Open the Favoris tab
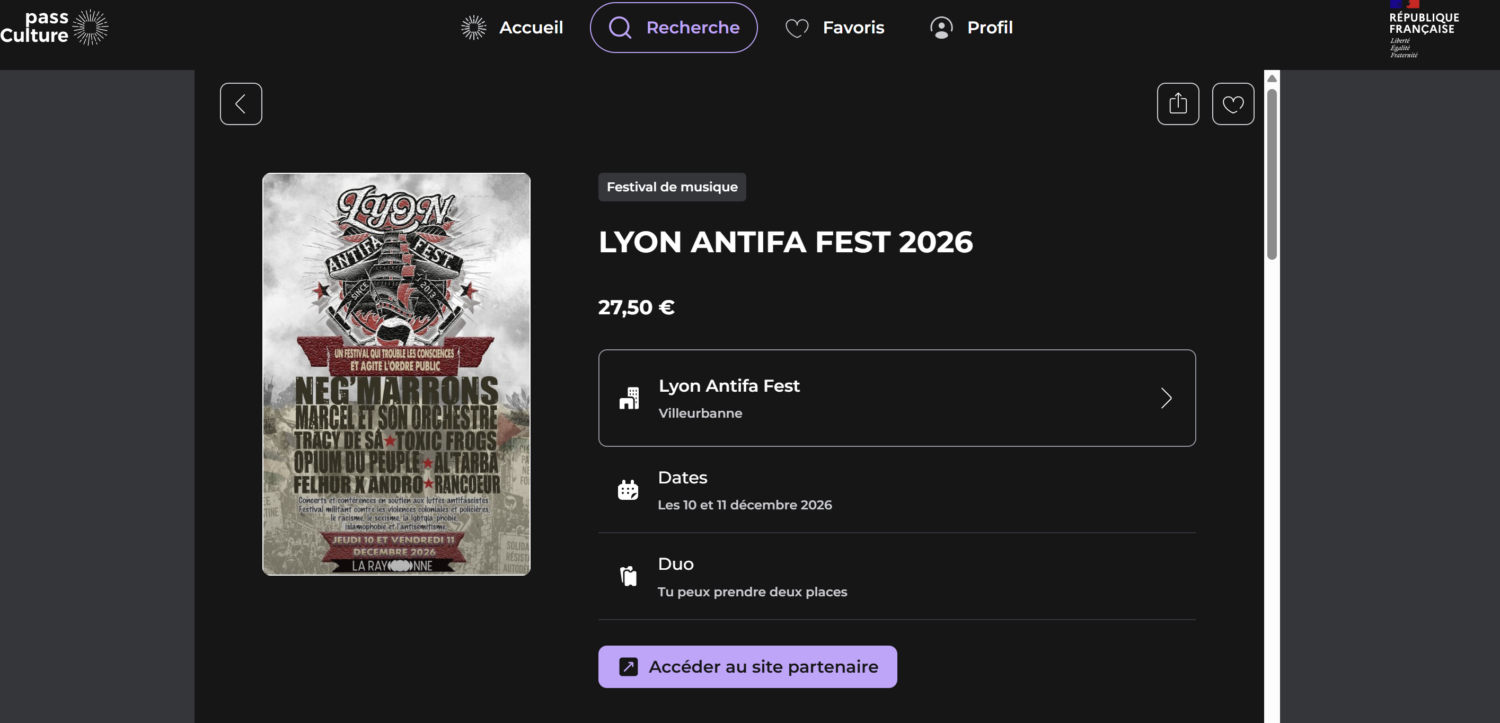The image size is (1500, 723). (x=835, y=28)
